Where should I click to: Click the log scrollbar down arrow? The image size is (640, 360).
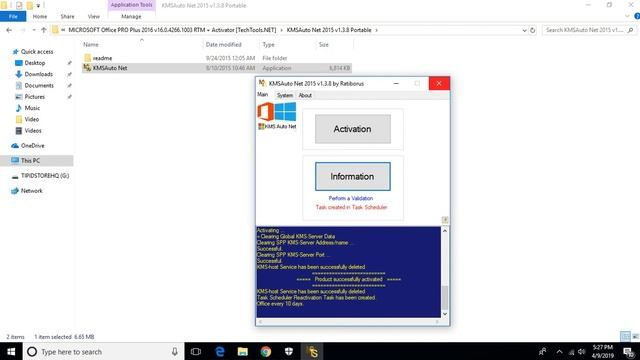click(x=445, y=314)
